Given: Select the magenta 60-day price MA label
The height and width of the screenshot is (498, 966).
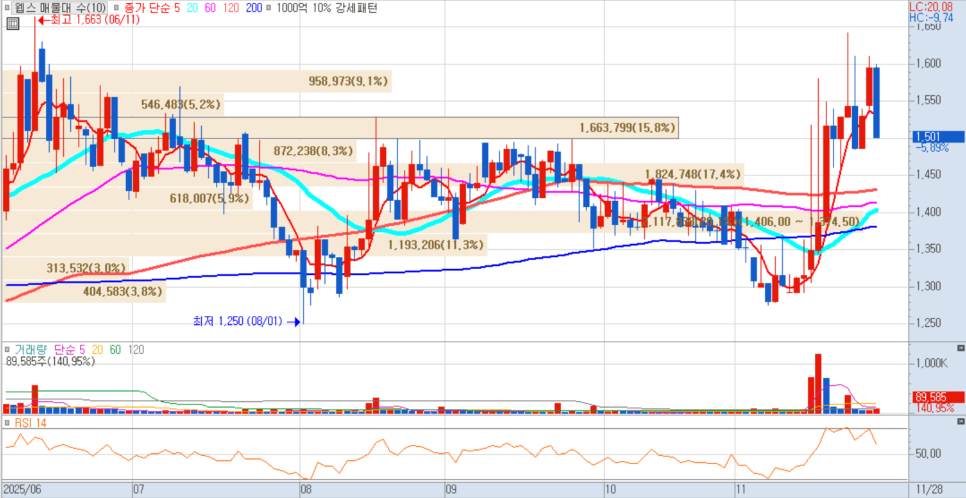Looking at the screenshot, I should coord(211,8).
